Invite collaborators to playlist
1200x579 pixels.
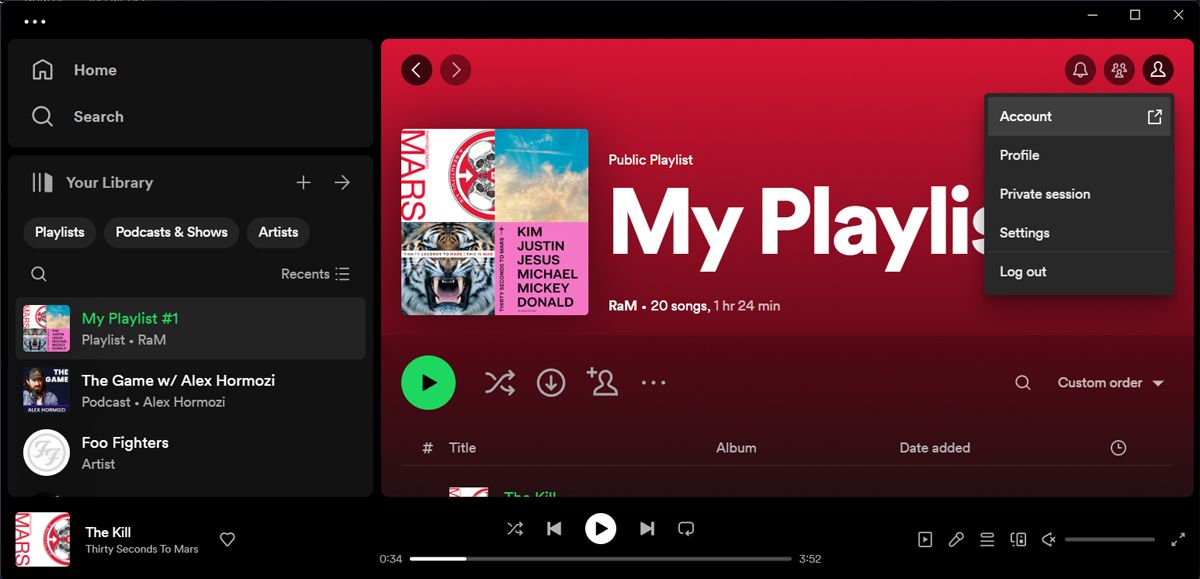pyautogui.click(x=602, y=381)
